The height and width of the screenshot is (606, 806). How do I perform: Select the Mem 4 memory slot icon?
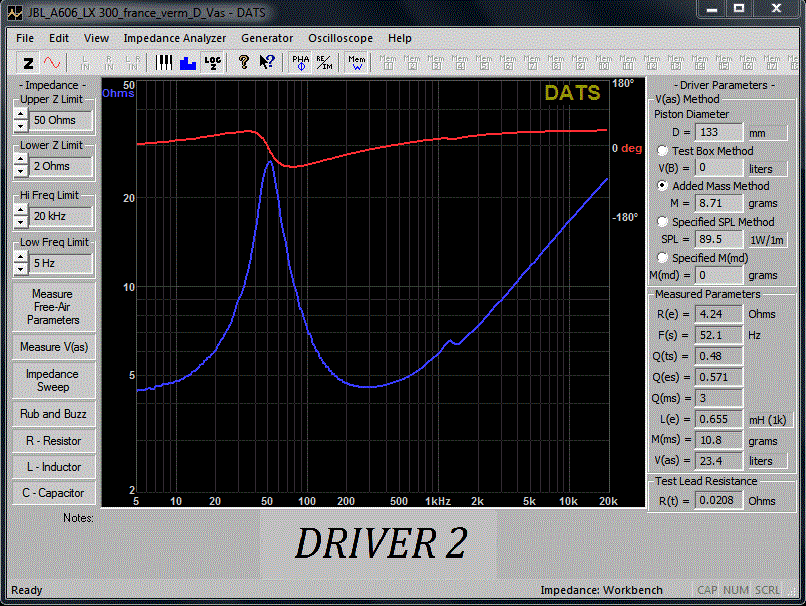(x=460, y=63)
